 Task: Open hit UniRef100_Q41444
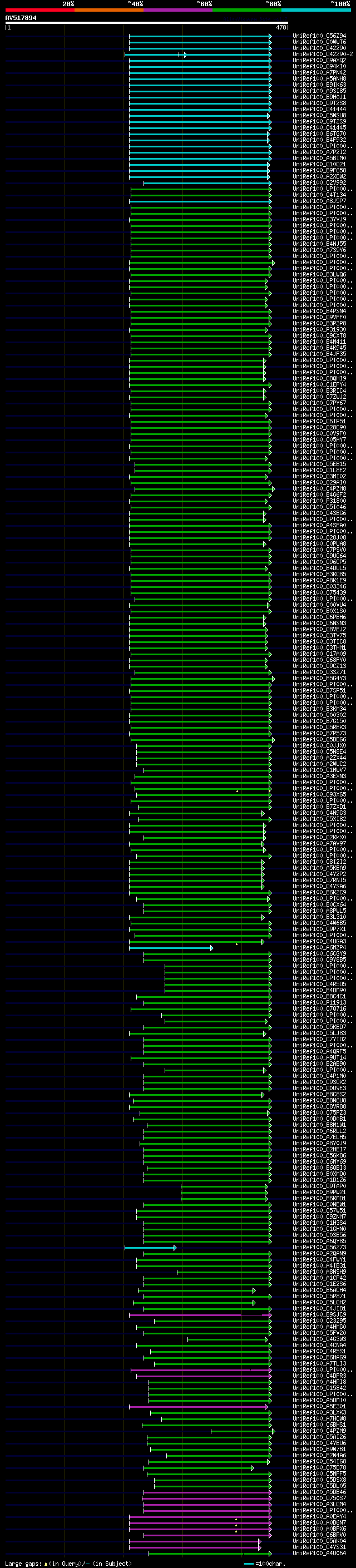tap(319, 109)
